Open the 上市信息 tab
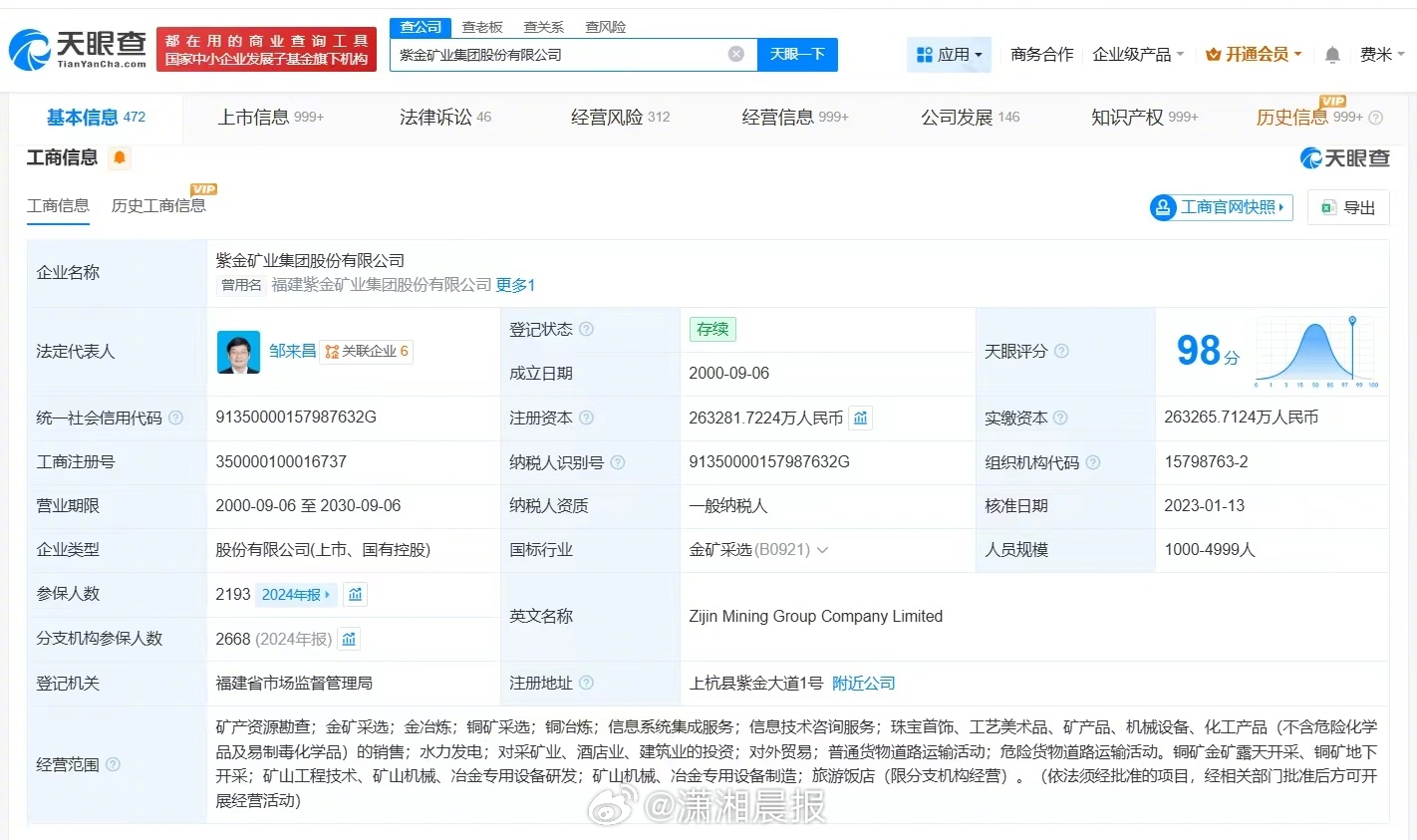Screen dimensions: 1417x840 tap(271, 118)
